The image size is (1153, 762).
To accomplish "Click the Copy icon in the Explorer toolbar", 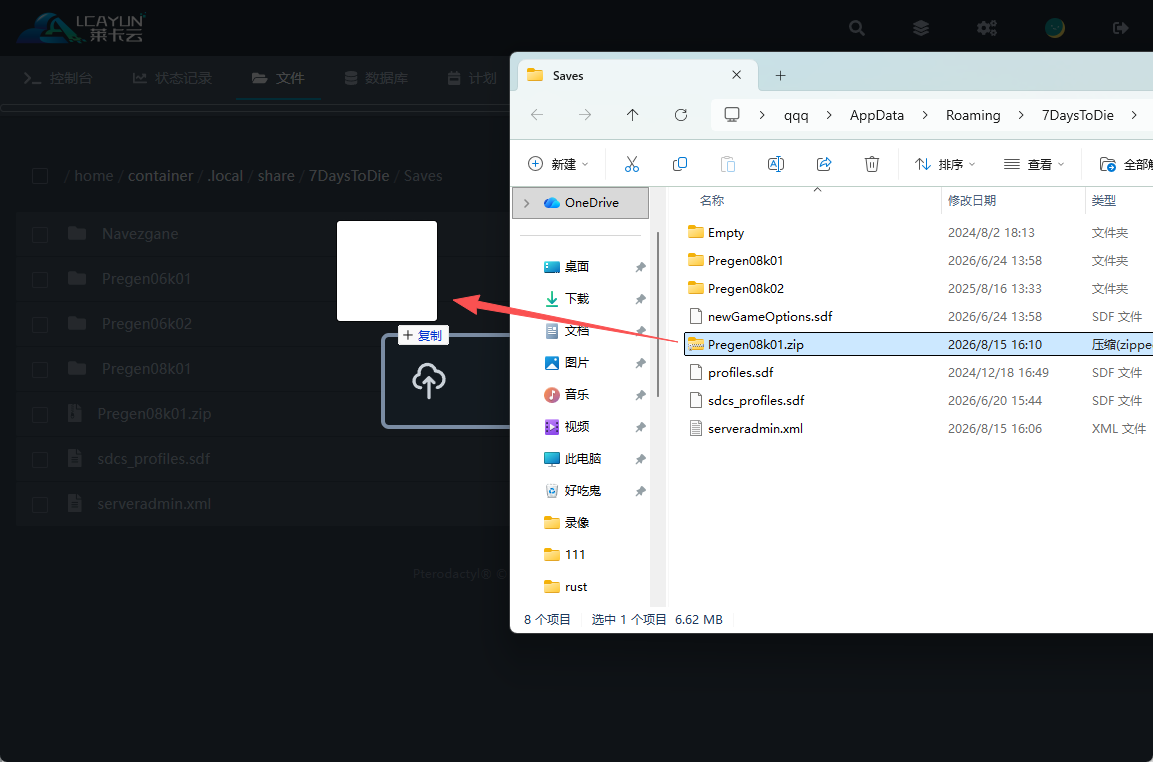I will [x=680, y=164].
